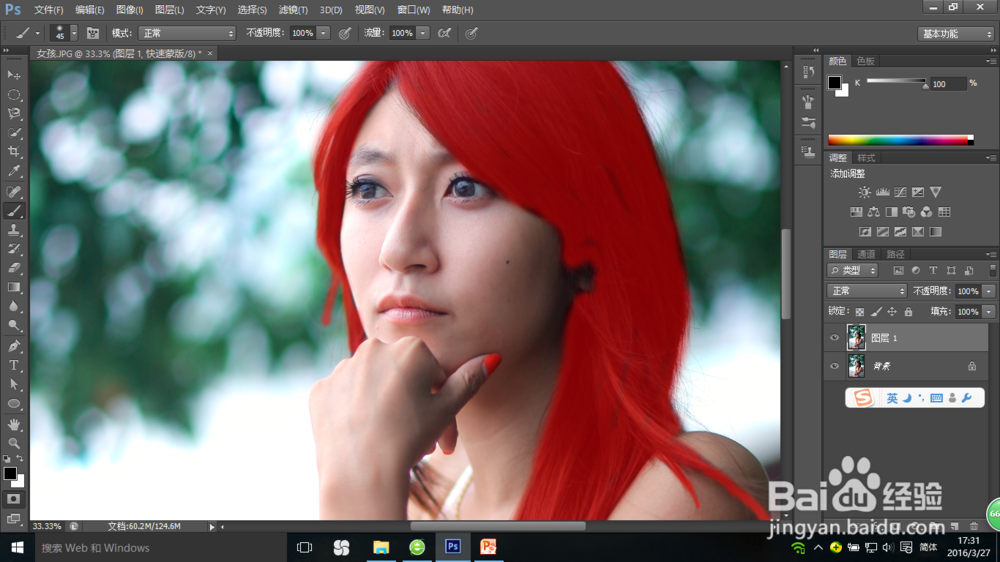Select the Brush tool in toolbox

pos(14,211)
